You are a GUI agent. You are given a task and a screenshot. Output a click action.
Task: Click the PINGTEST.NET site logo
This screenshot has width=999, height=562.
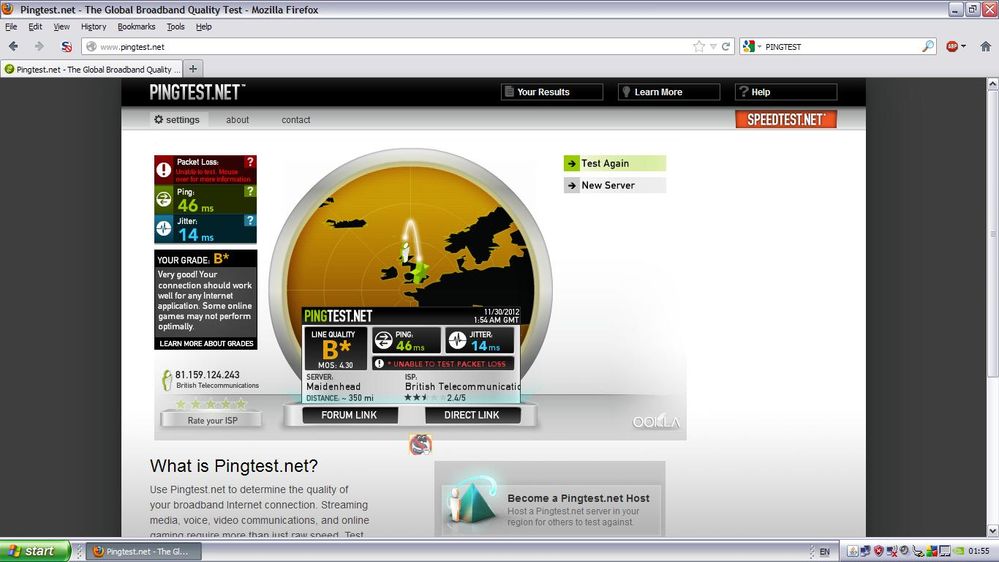197,92
